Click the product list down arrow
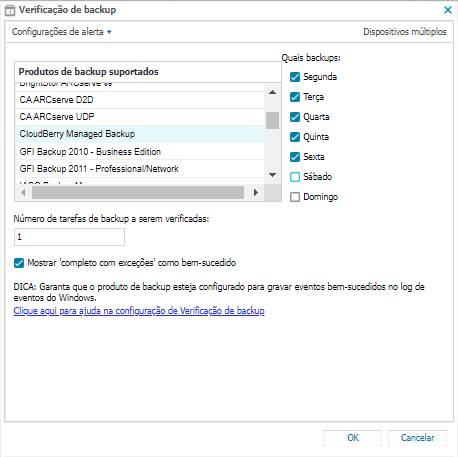Viewport: 458px width, 457px height. 272,175
